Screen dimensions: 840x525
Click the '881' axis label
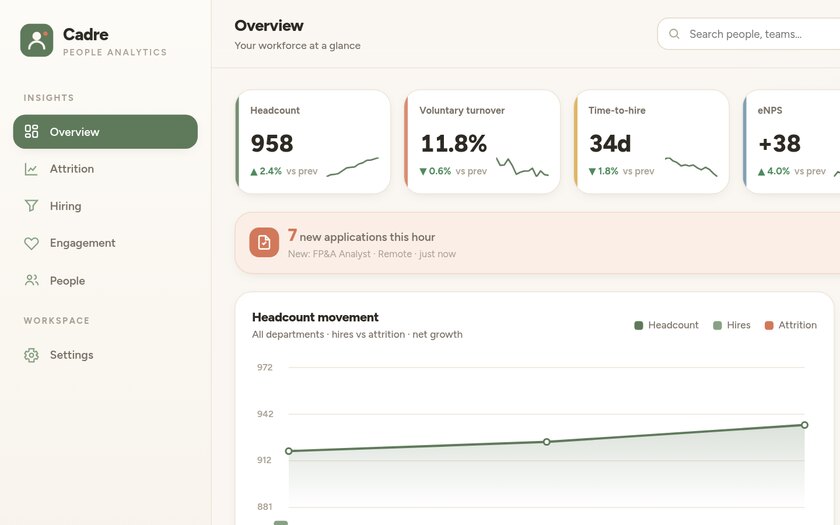(x=265, y=507)
